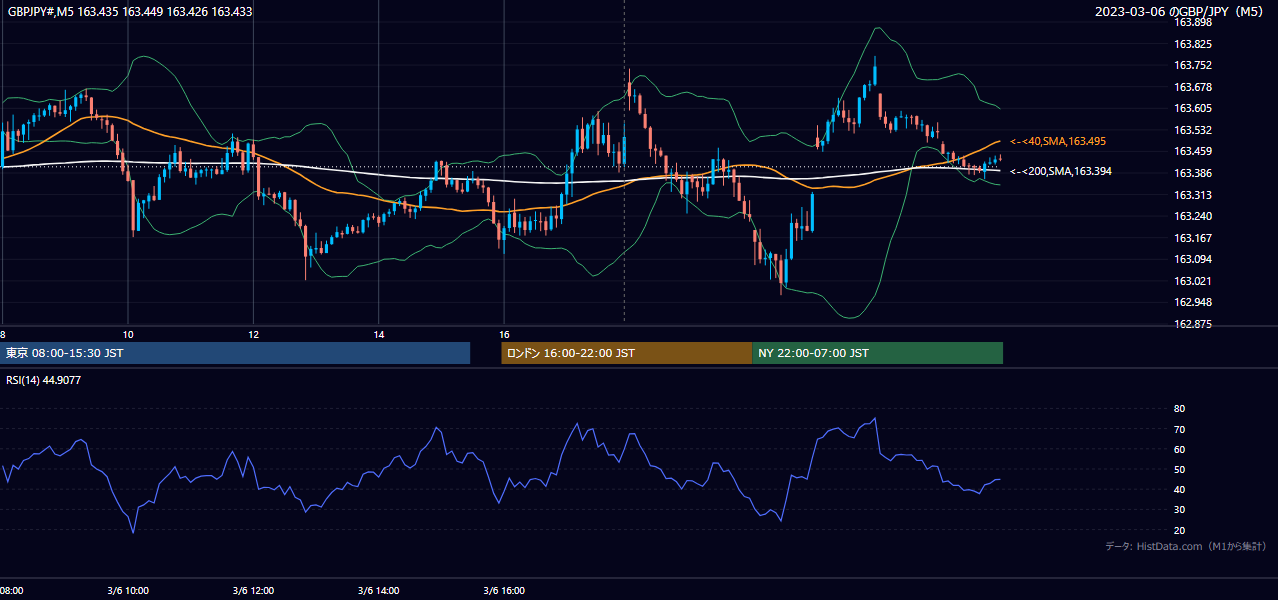The image size is (1278, 600).
Task: Click the 163.094 price axis label
Action: click(x=1193, y=259)
